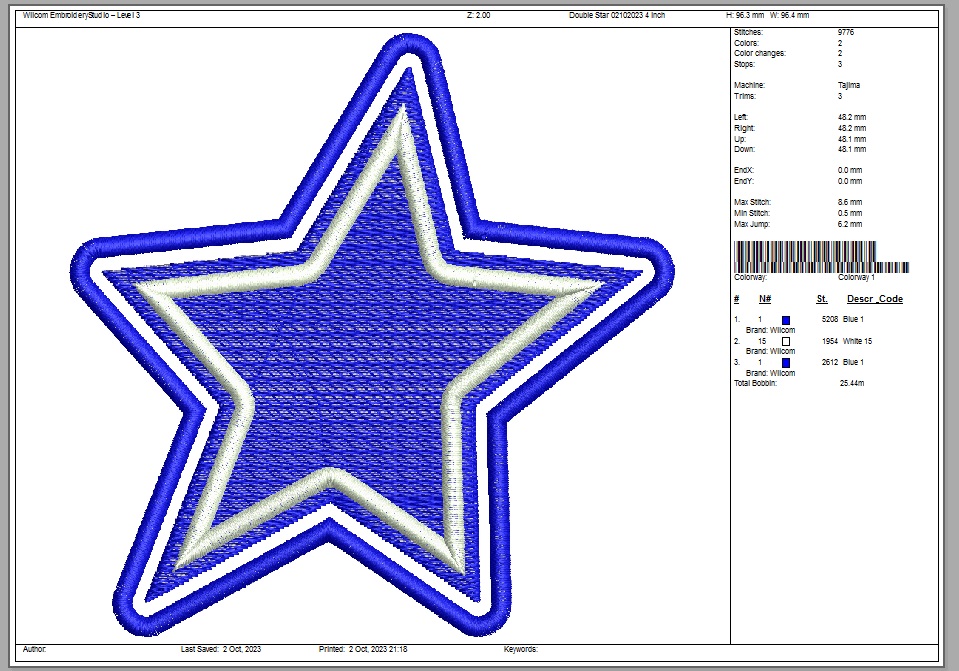Click the bobbin length '25.44m'
This screenshot has height=671, width=959.
pyautogui.click(x=852, y=383)
